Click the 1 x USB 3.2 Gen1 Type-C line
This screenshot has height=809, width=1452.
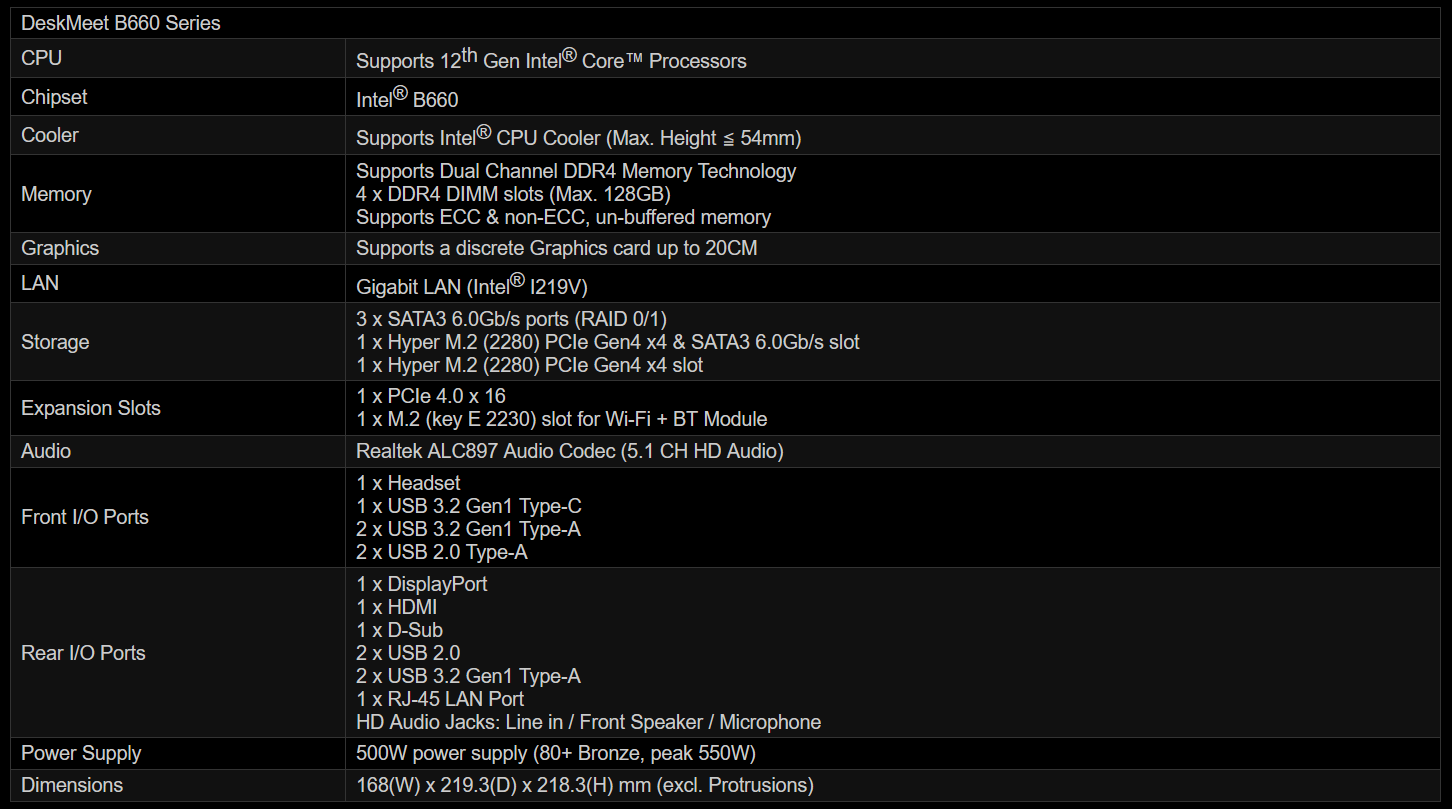[469, 506]
